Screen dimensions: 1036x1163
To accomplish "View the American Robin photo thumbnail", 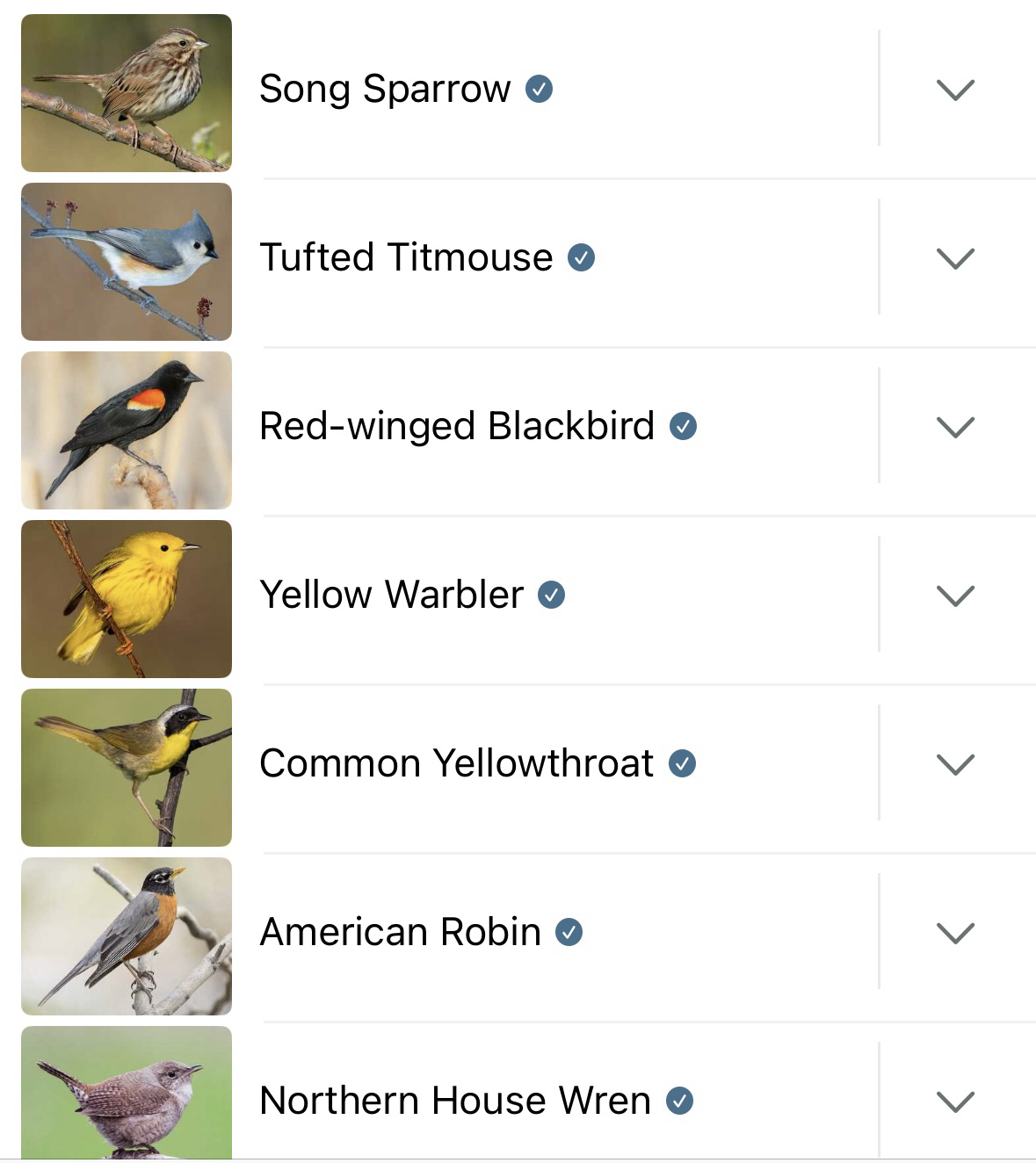I will [x=127, y=936].
